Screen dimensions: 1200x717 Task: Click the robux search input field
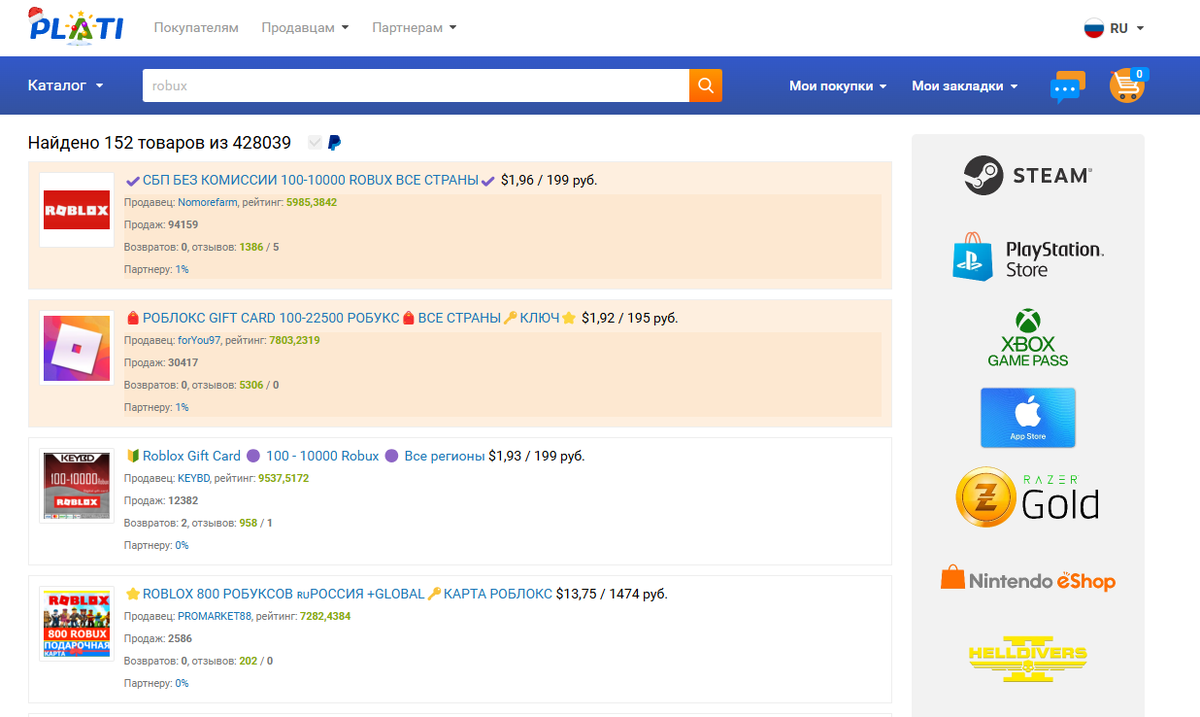[x=416, y=85]
